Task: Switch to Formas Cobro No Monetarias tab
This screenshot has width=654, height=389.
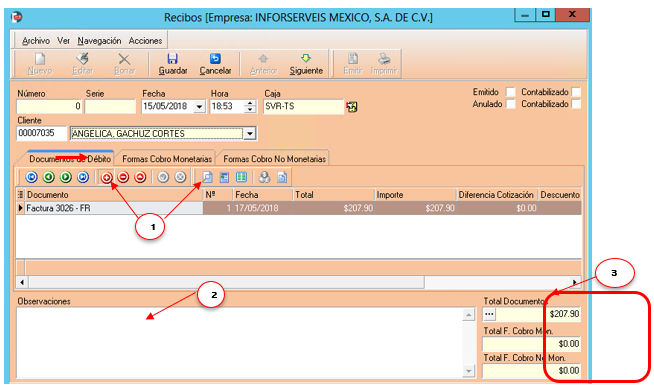Action: pos(274,159)
